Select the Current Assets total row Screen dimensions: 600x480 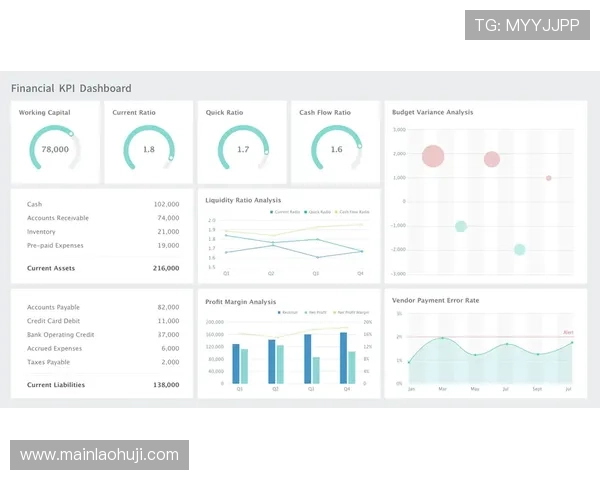pyautogui.click(x=102, y=268)
